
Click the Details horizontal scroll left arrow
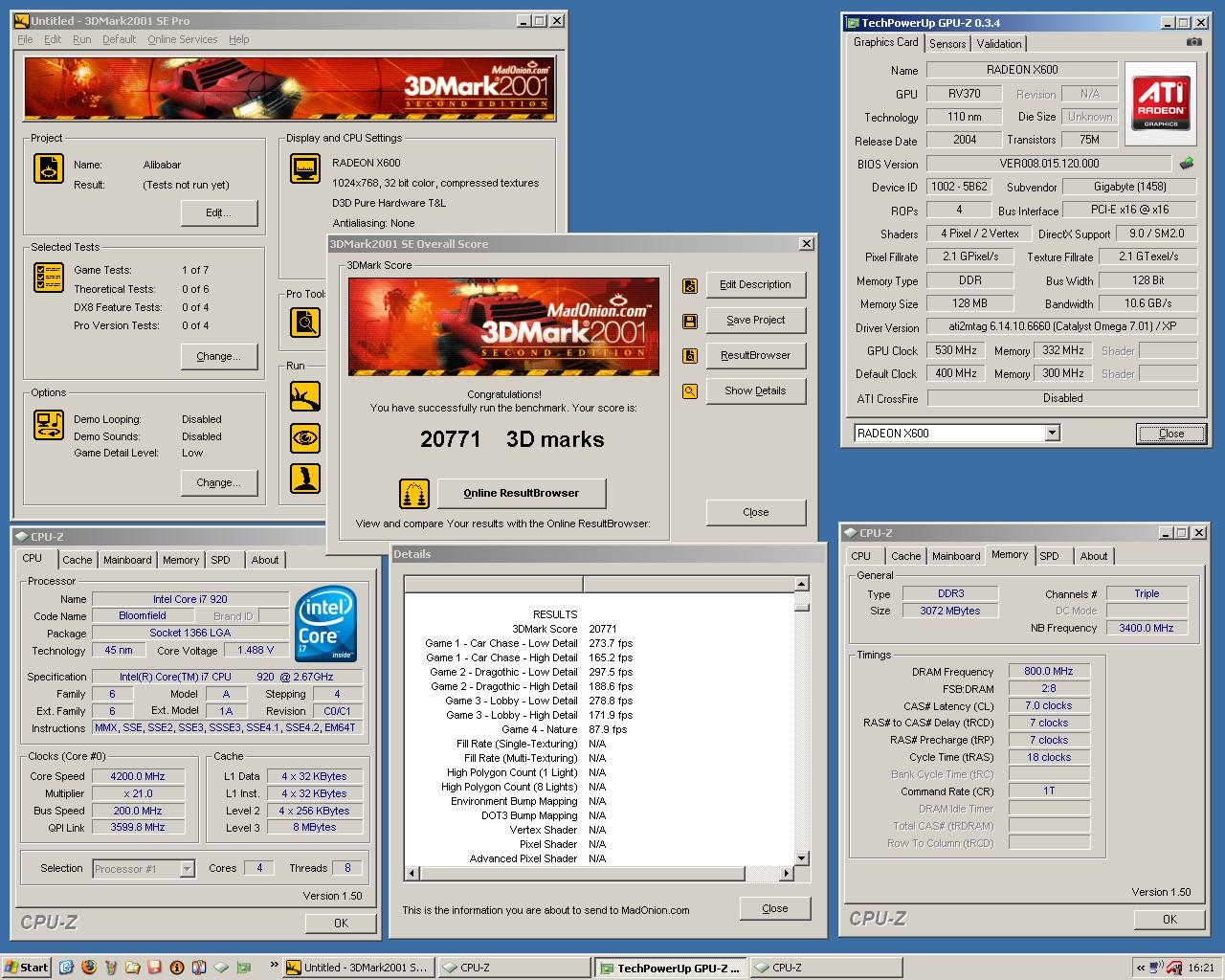[412, 873]
